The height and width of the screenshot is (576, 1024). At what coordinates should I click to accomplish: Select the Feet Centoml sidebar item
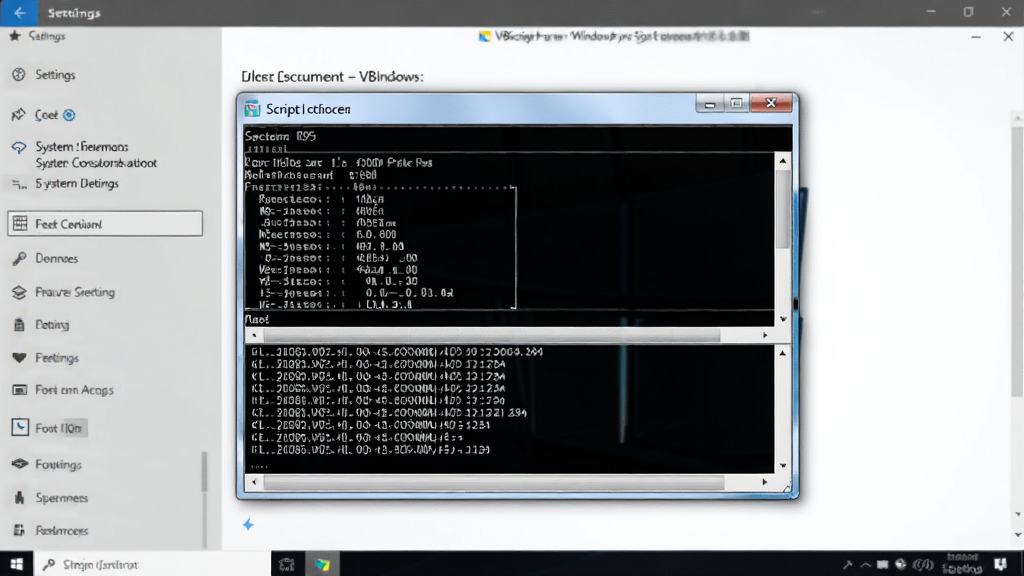coord(105,224)
